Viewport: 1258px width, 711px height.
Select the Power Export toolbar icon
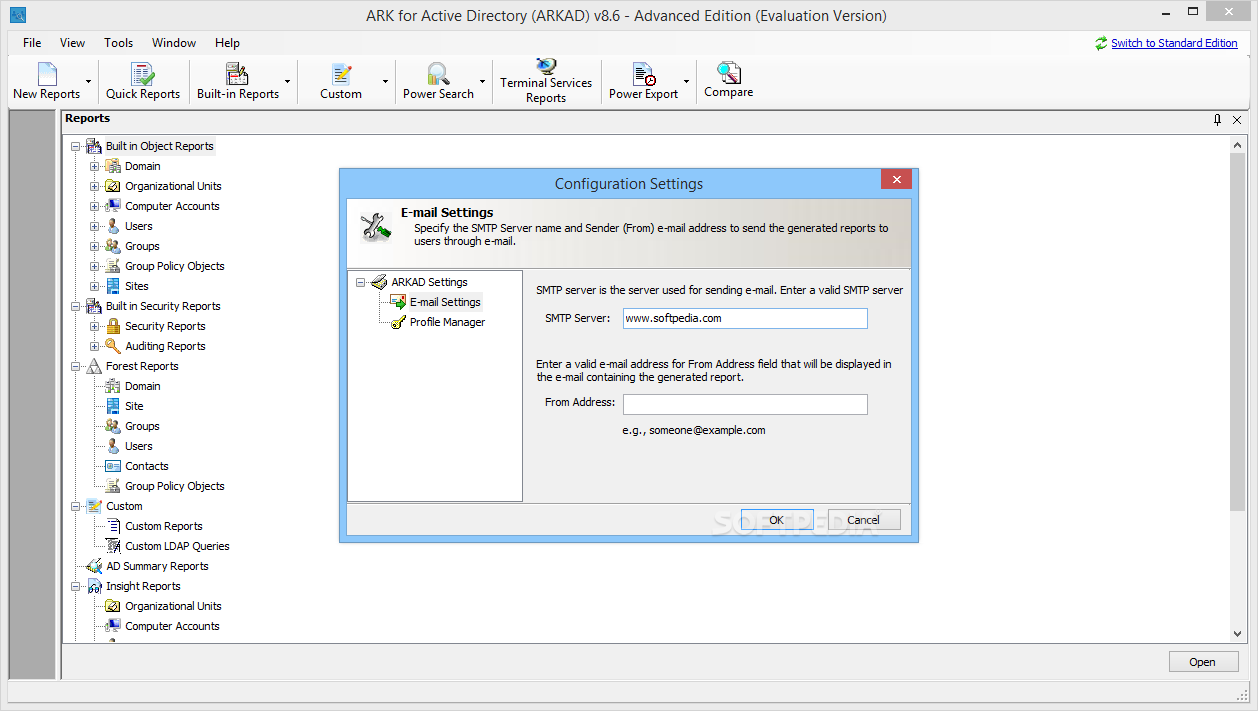tap(643, 74)
